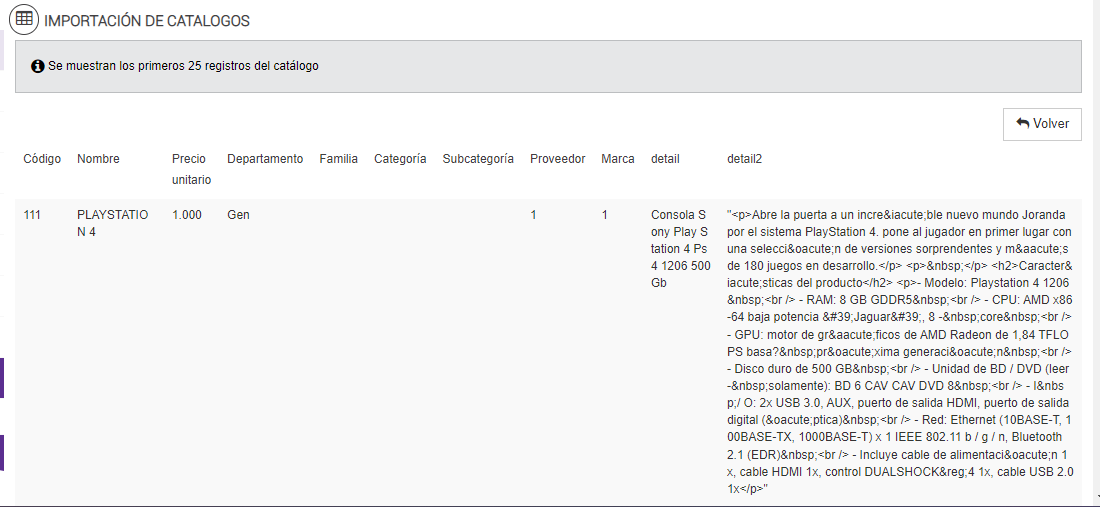This screenshot has width=1100, height=507.
Task: Click the Proveedor column header
Action: point(558,159)
